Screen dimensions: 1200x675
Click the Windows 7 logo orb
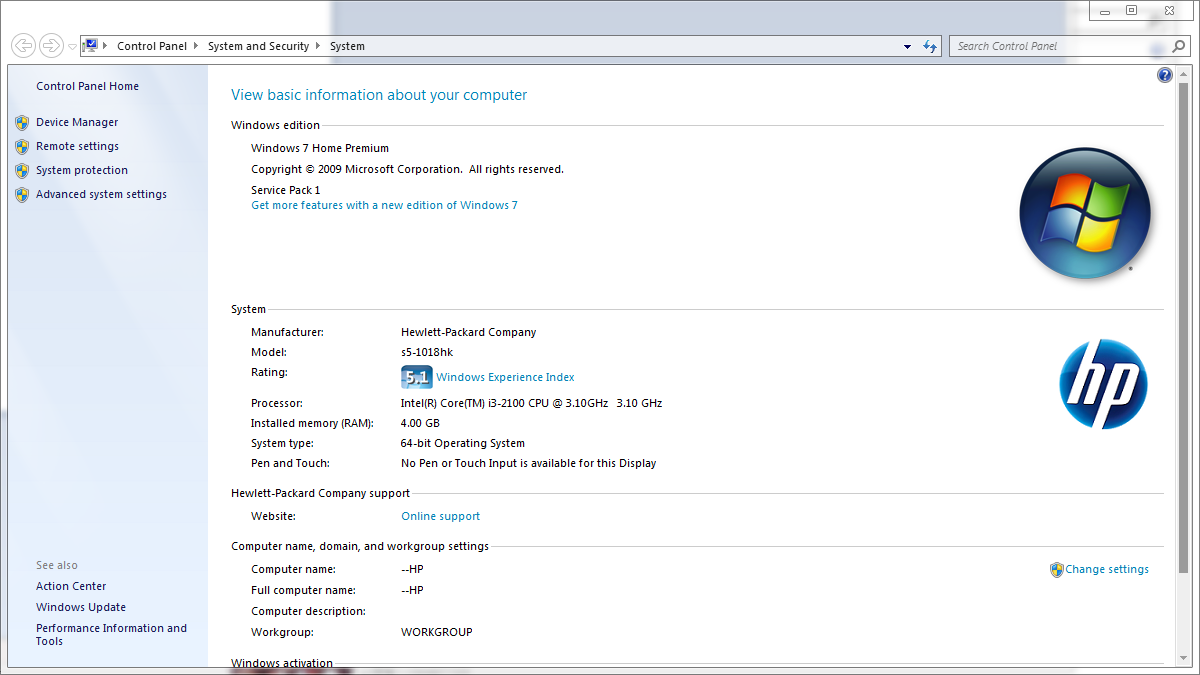coord(1085,213)
